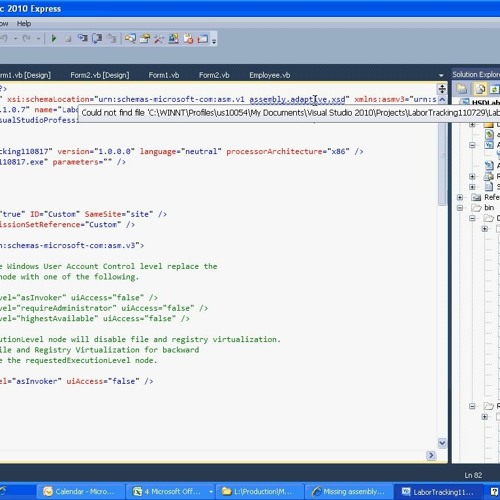The width and height of the screenshot is (500, 500).
Task: Open the active documents list dropdown
Action: 441,76
